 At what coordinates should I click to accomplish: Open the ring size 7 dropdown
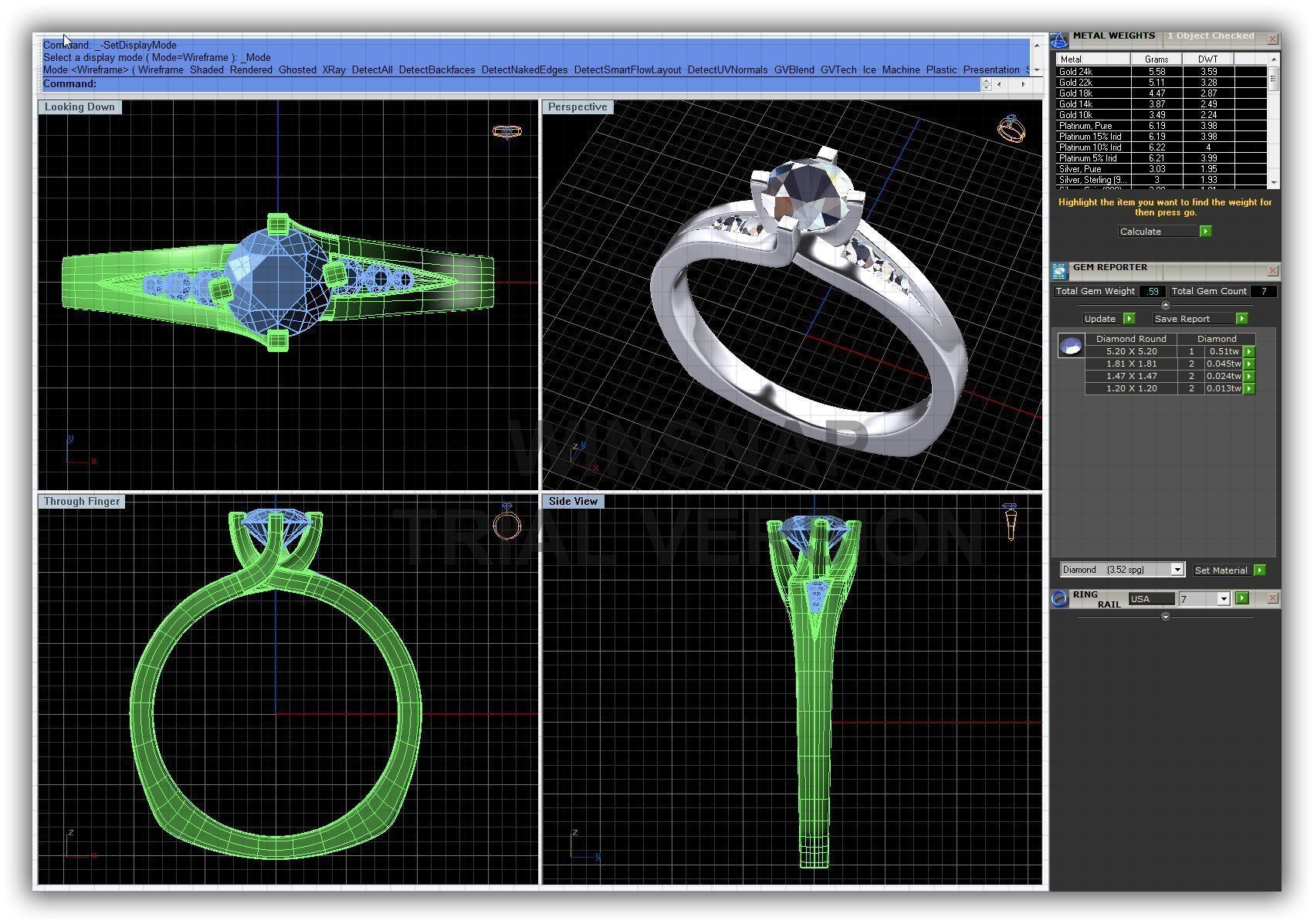pos(1223,599)
